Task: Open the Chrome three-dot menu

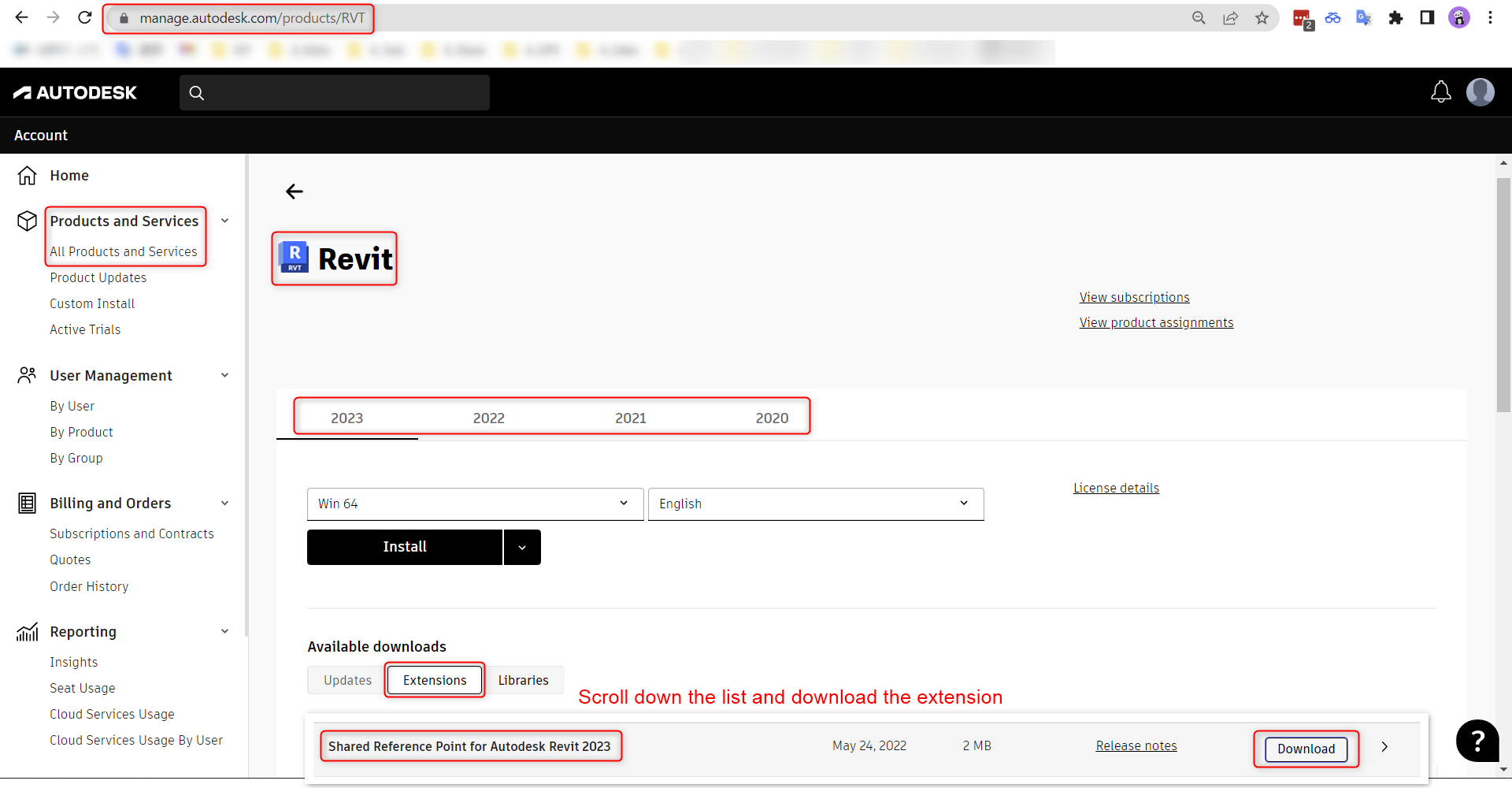Action: pos(1490,17)
